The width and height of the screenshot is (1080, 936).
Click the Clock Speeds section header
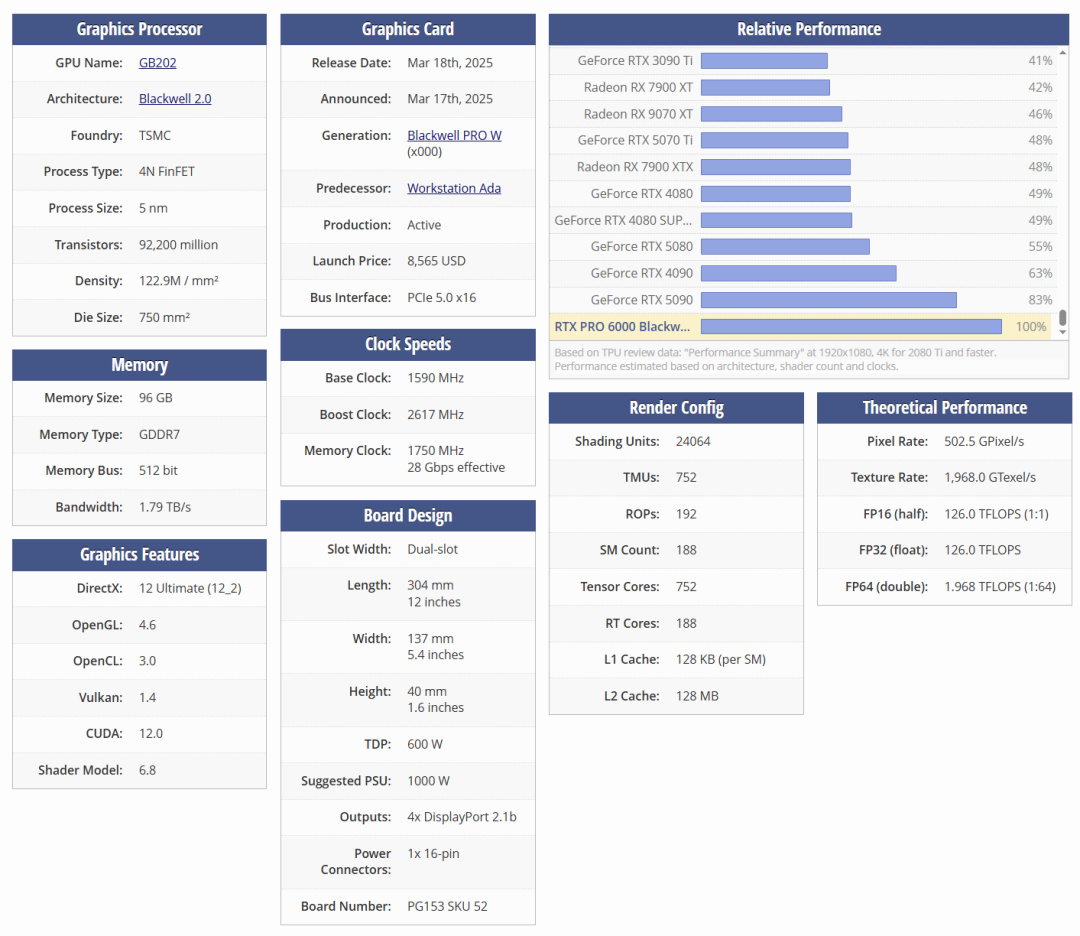[408, 344]
